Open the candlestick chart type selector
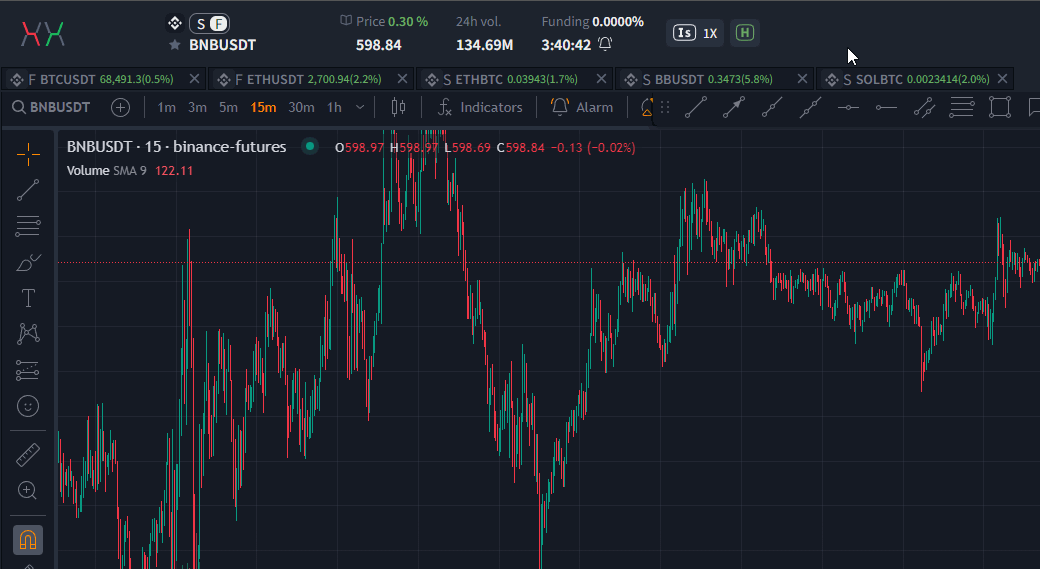Screen dimensions: 1040x569 click(398, 107)
